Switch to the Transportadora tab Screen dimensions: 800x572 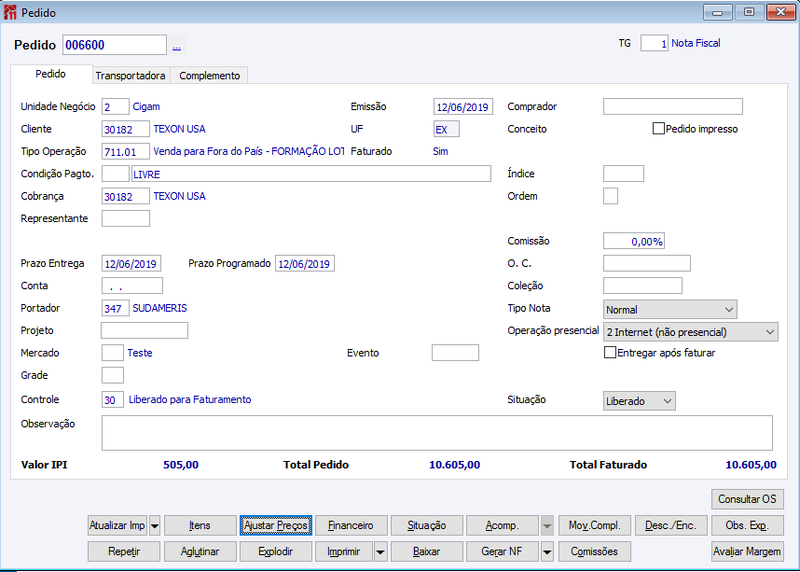click(x=131, y=76)
